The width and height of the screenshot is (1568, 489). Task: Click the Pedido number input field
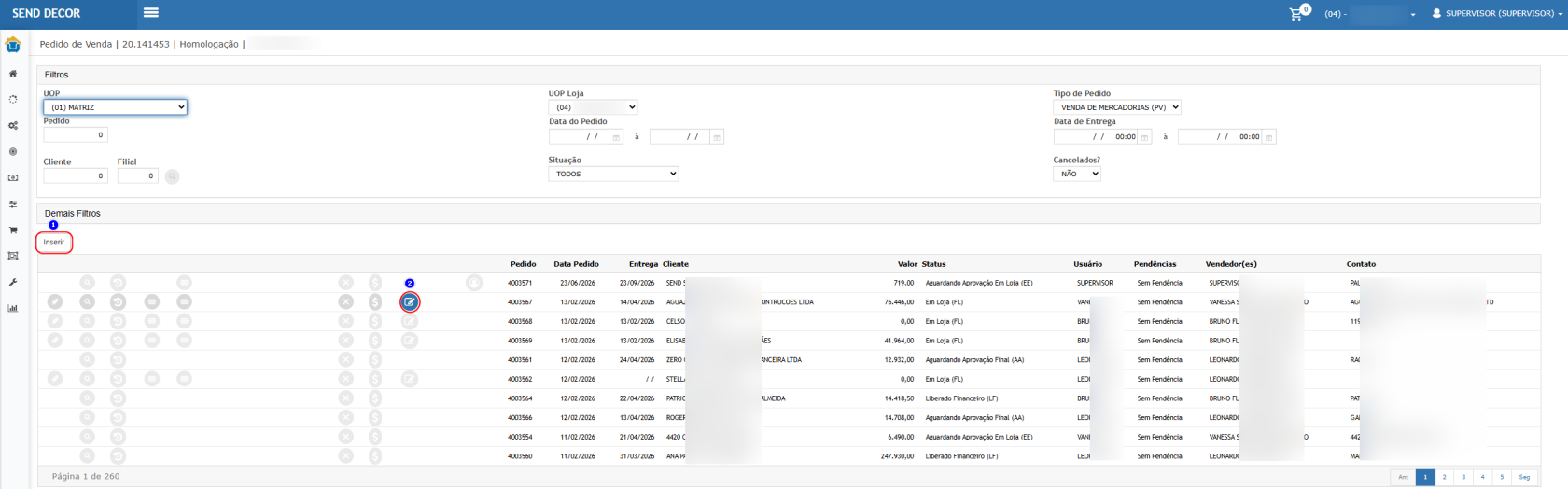pos(76,135)
